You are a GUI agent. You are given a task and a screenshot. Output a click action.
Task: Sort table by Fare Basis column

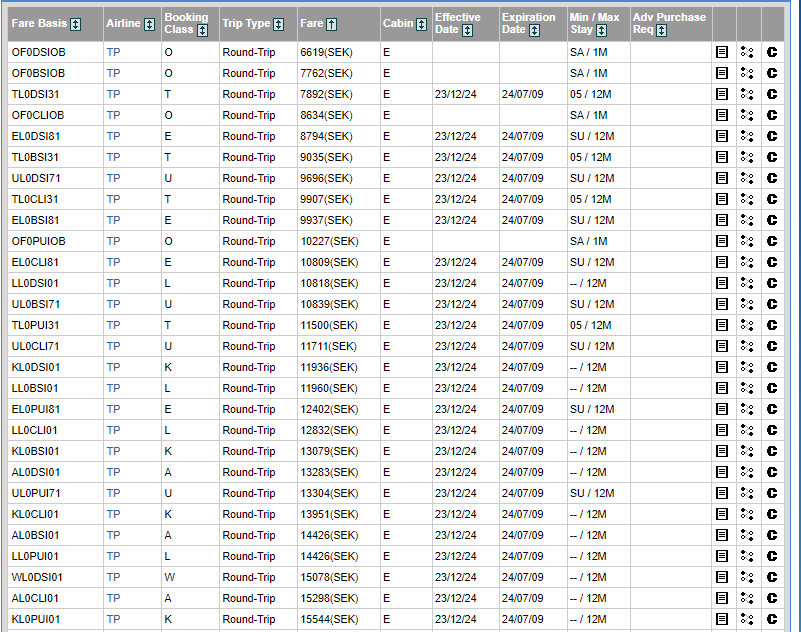pos(76,24)
